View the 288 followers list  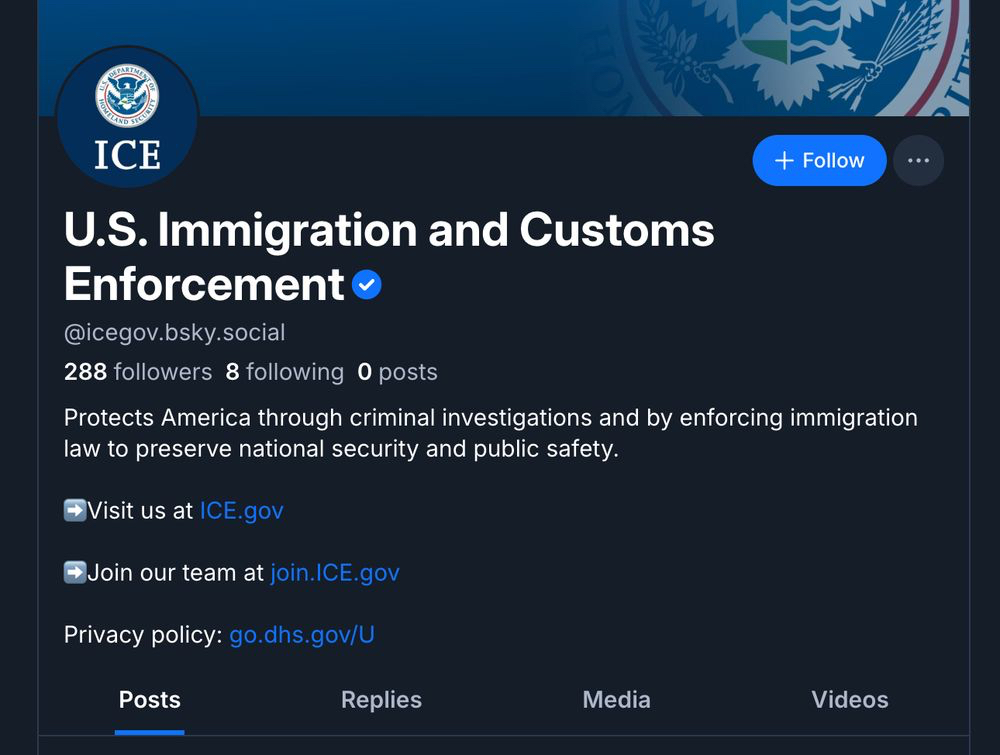138,372
